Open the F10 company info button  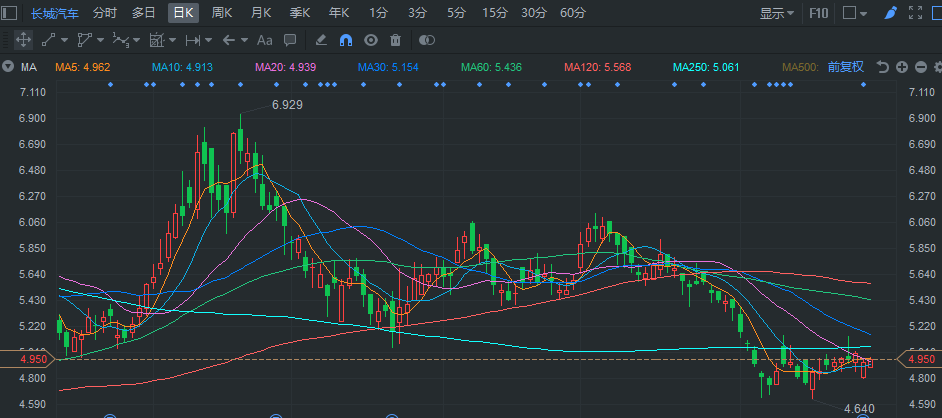click(819, 13)
